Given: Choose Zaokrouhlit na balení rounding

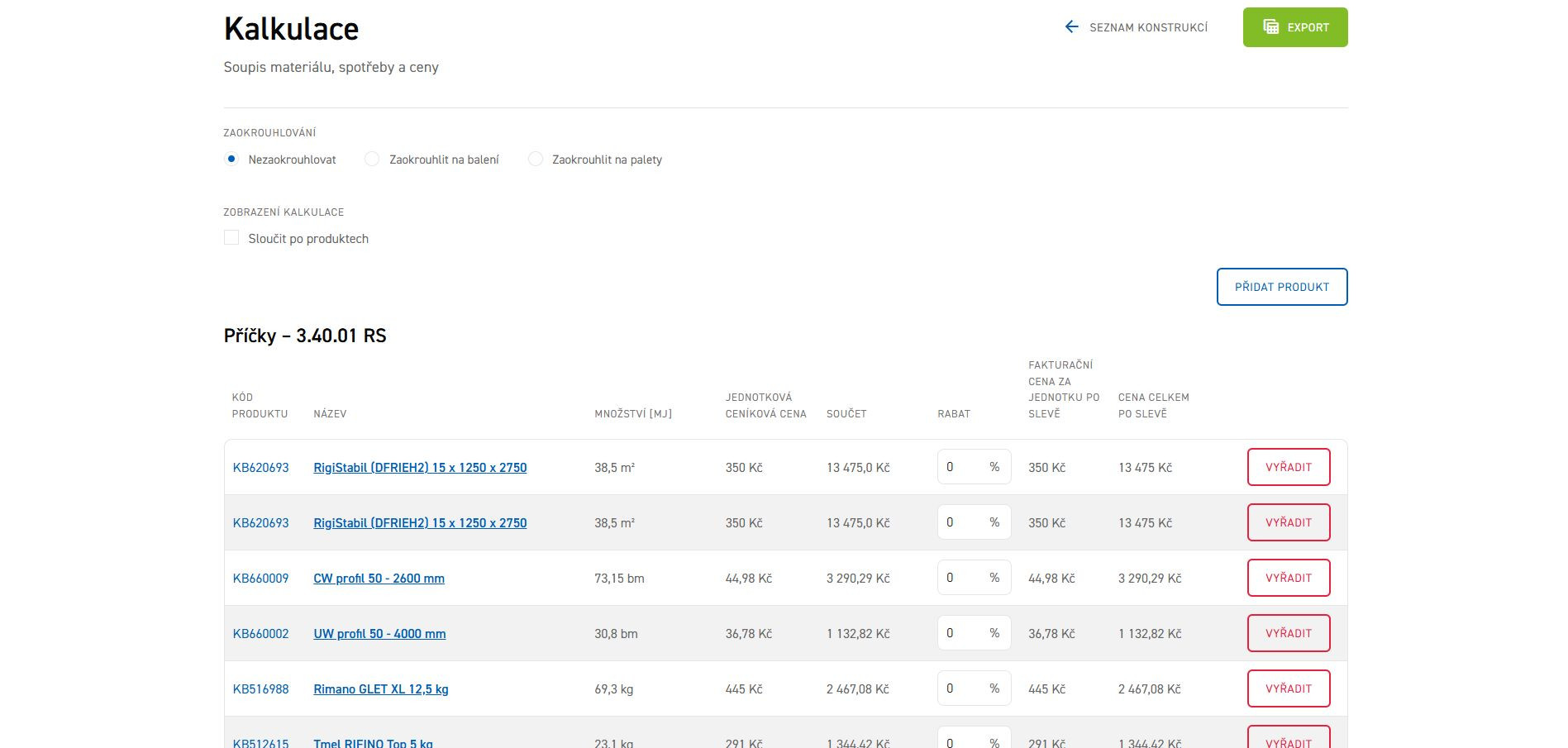Looking at the screenshot, I should (373, 160).
